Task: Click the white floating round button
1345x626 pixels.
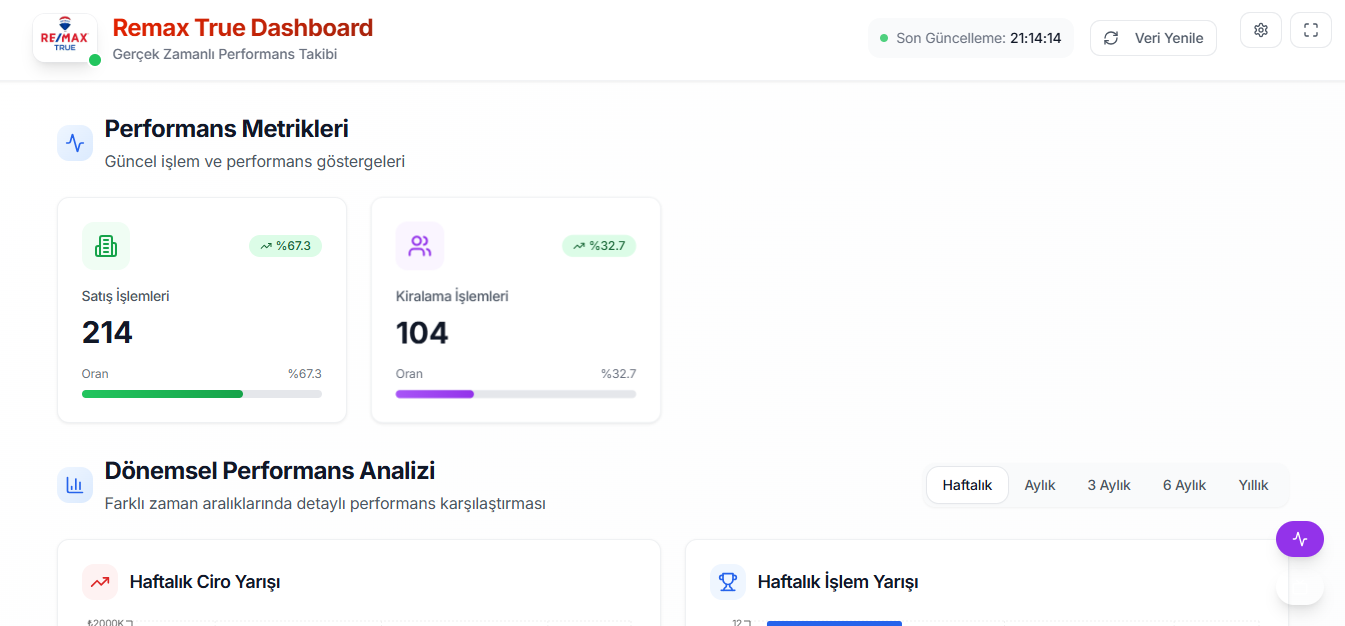Action: [1300, 586]
